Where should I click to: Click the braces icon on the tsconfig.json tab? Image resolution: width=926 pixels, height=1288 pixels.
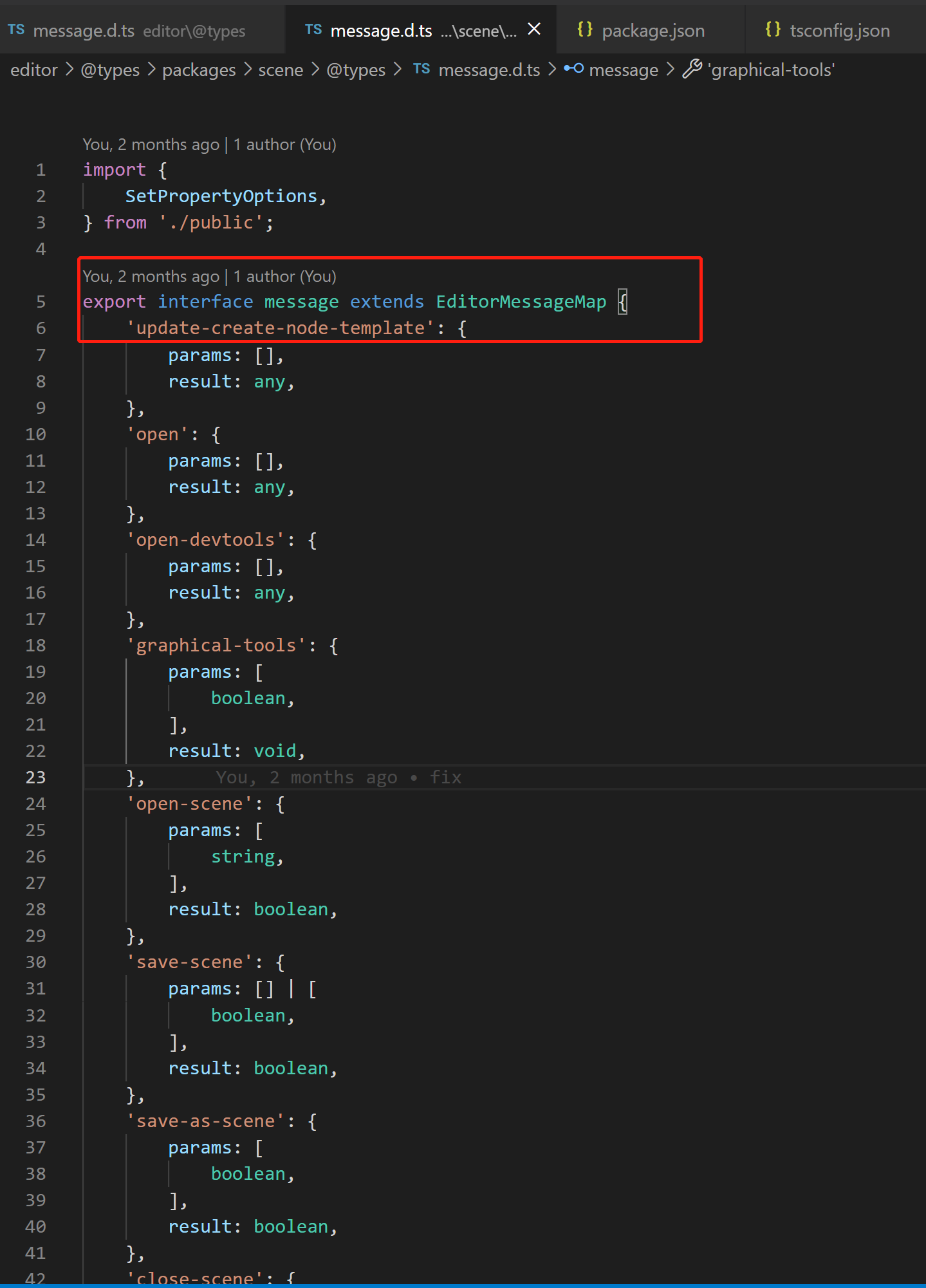point(773,30)
